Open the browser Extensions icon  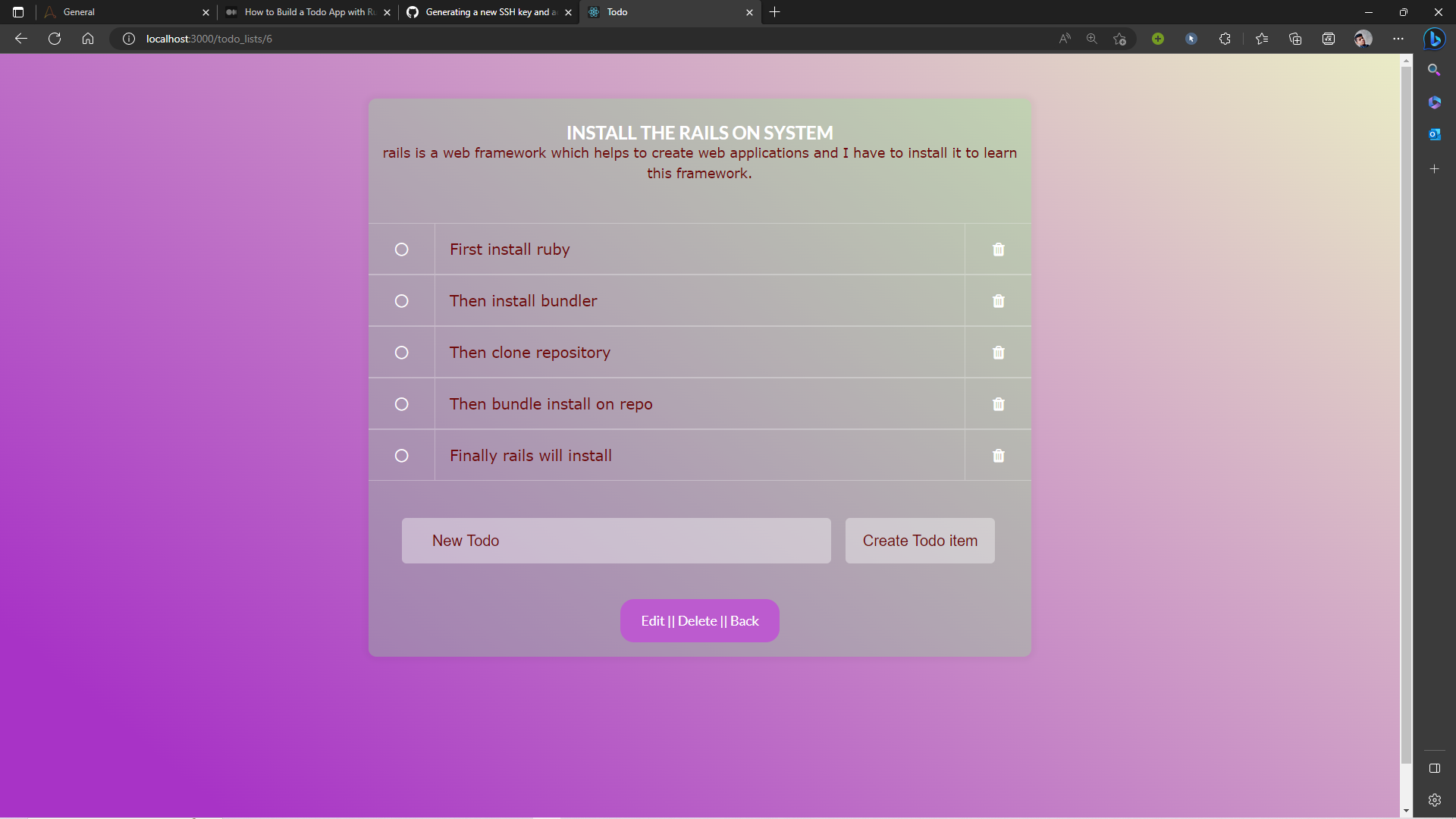tap(1225, 39)
